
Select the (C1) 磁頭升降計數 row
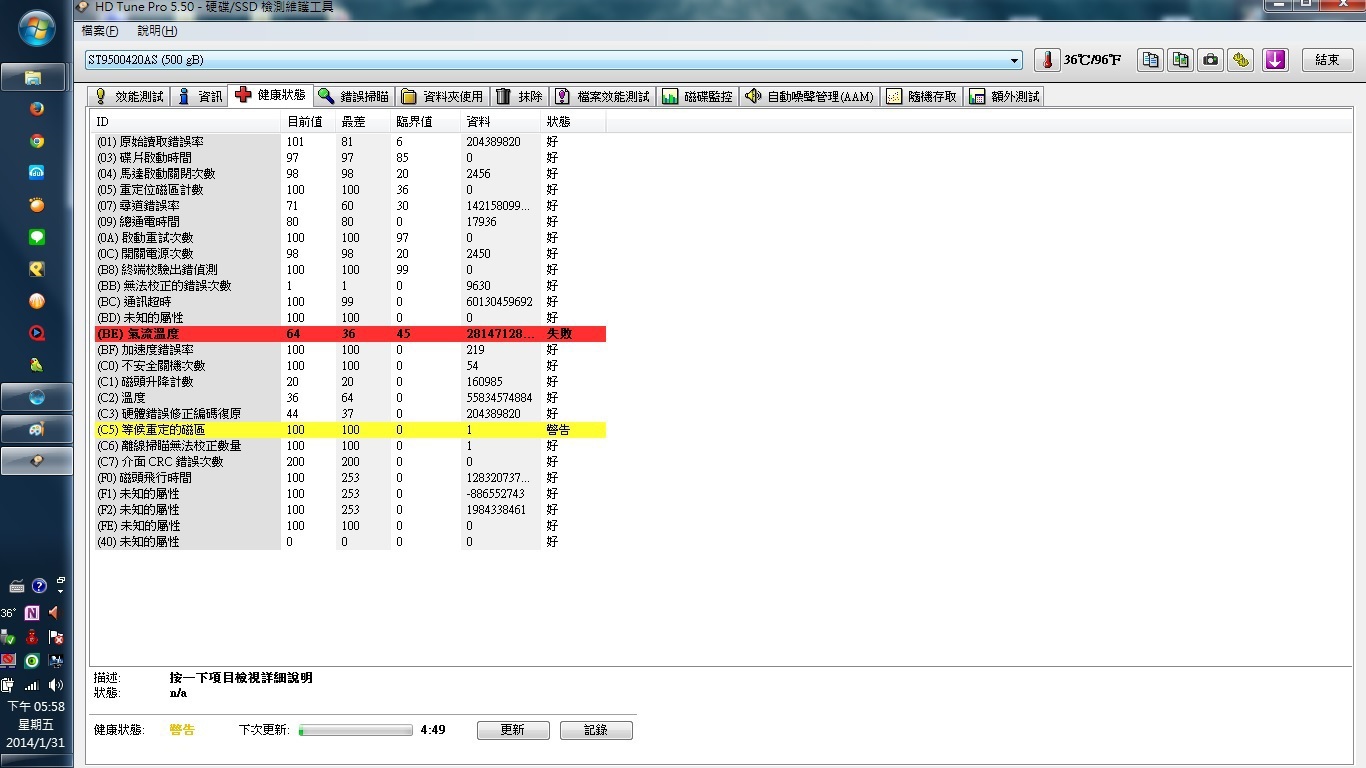[350, 381]
